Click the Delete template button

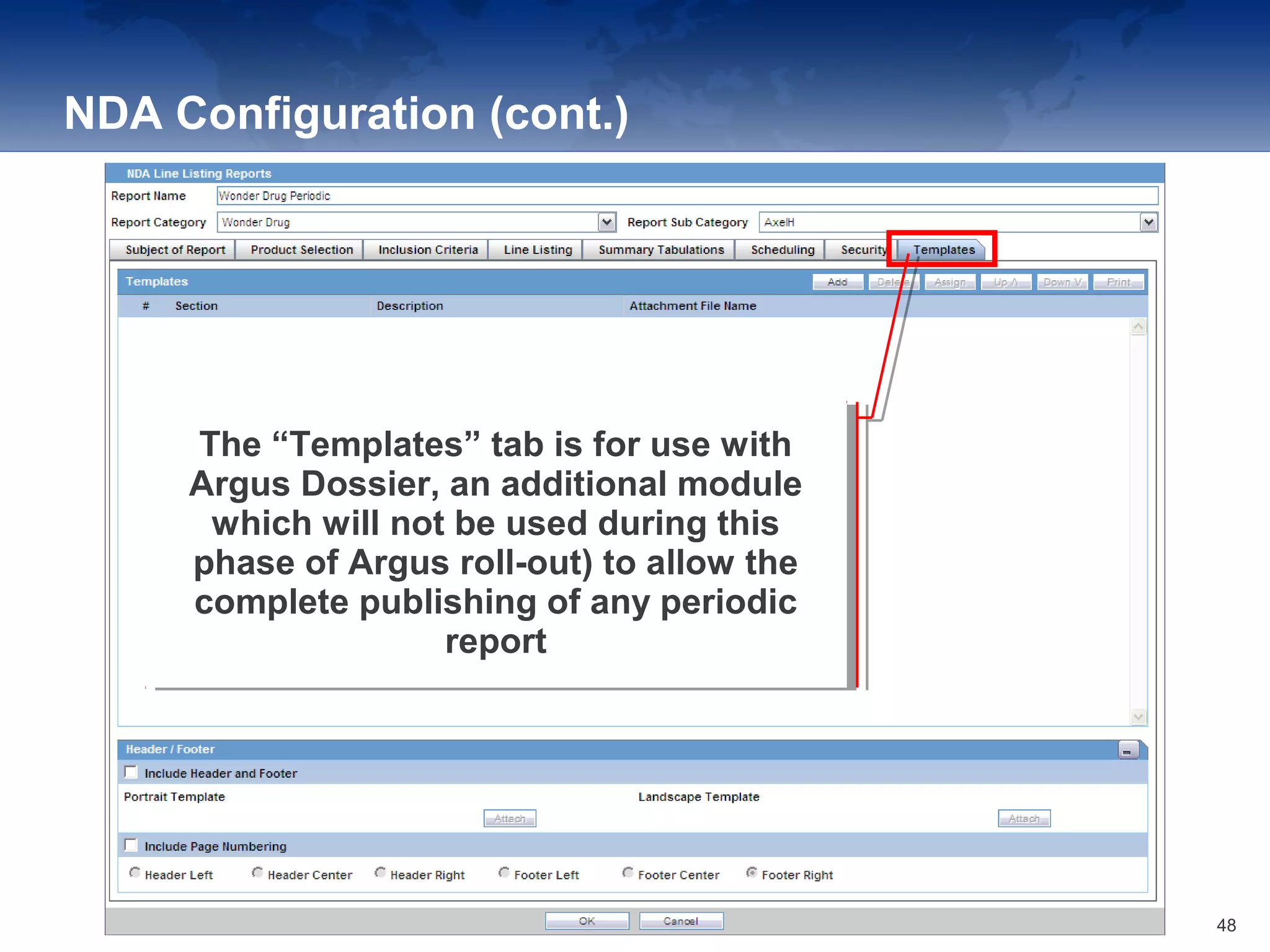(x=894, y=282)
